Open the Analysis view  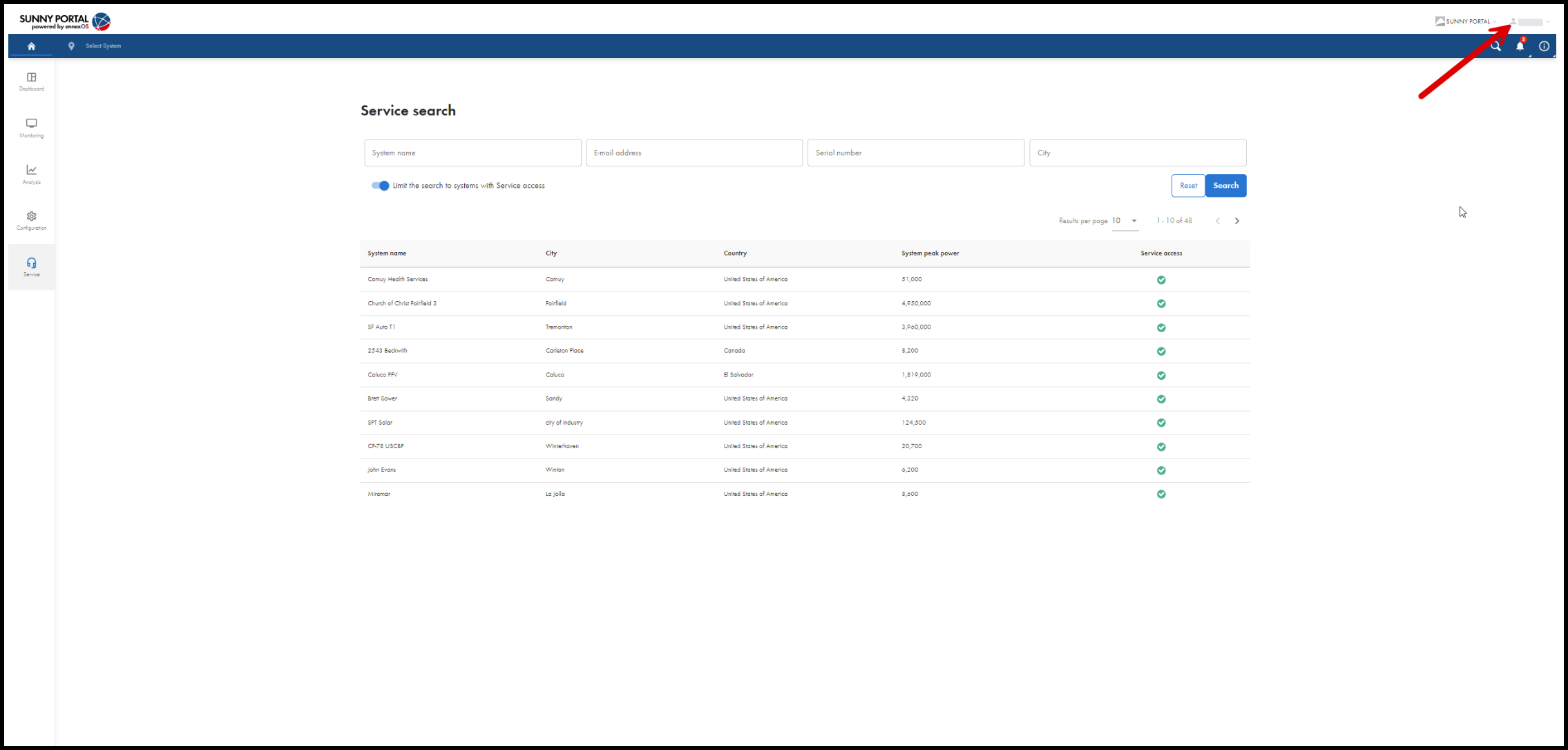pos(31,174)
